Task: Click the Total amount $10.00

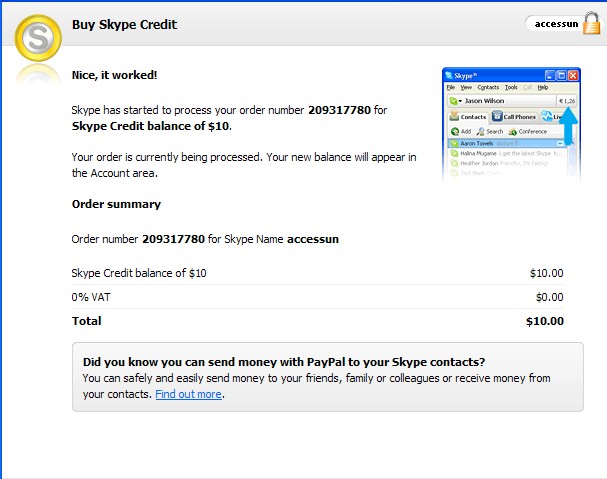Action: point(545,321)
